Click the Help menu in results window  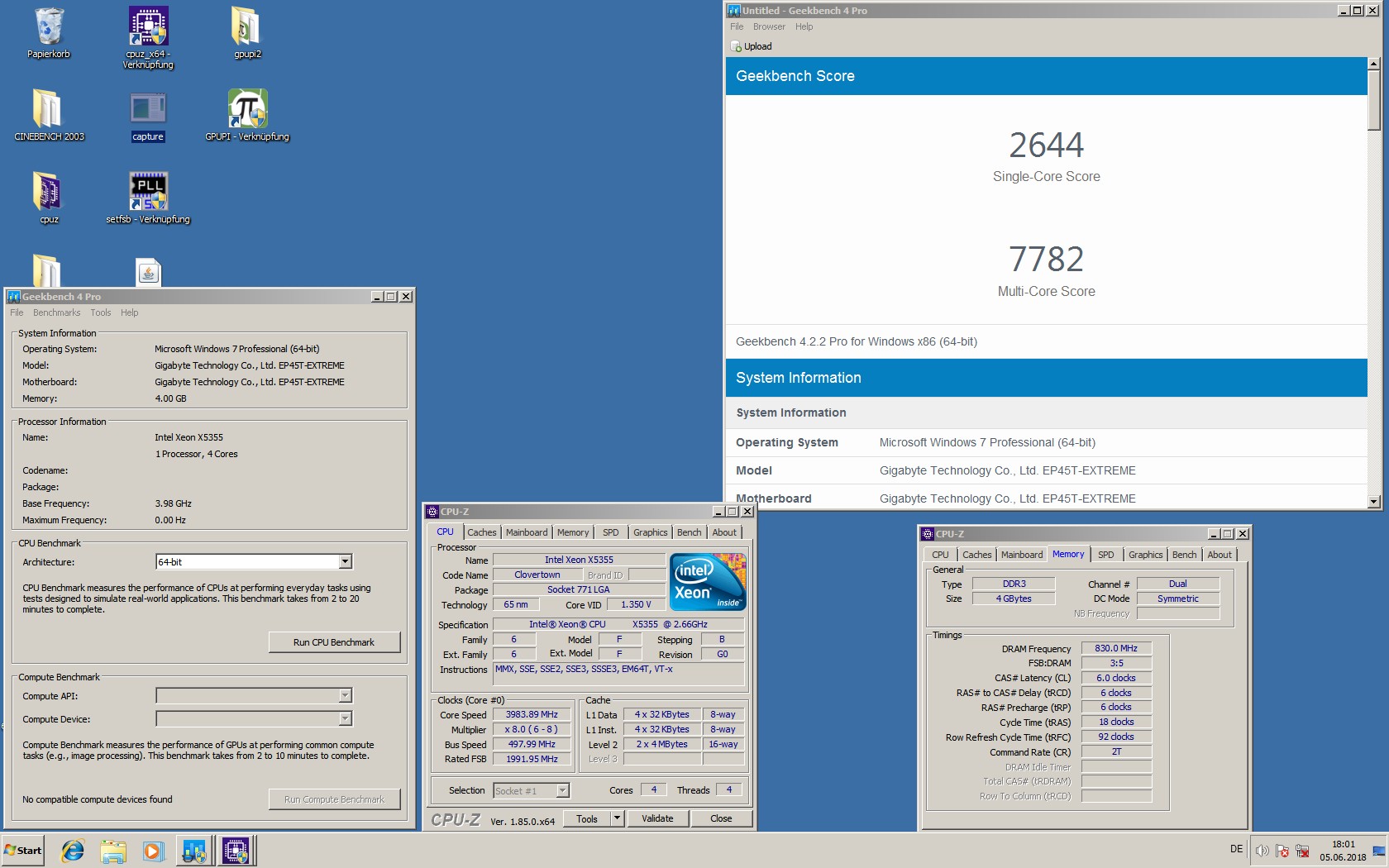[804, 26]
